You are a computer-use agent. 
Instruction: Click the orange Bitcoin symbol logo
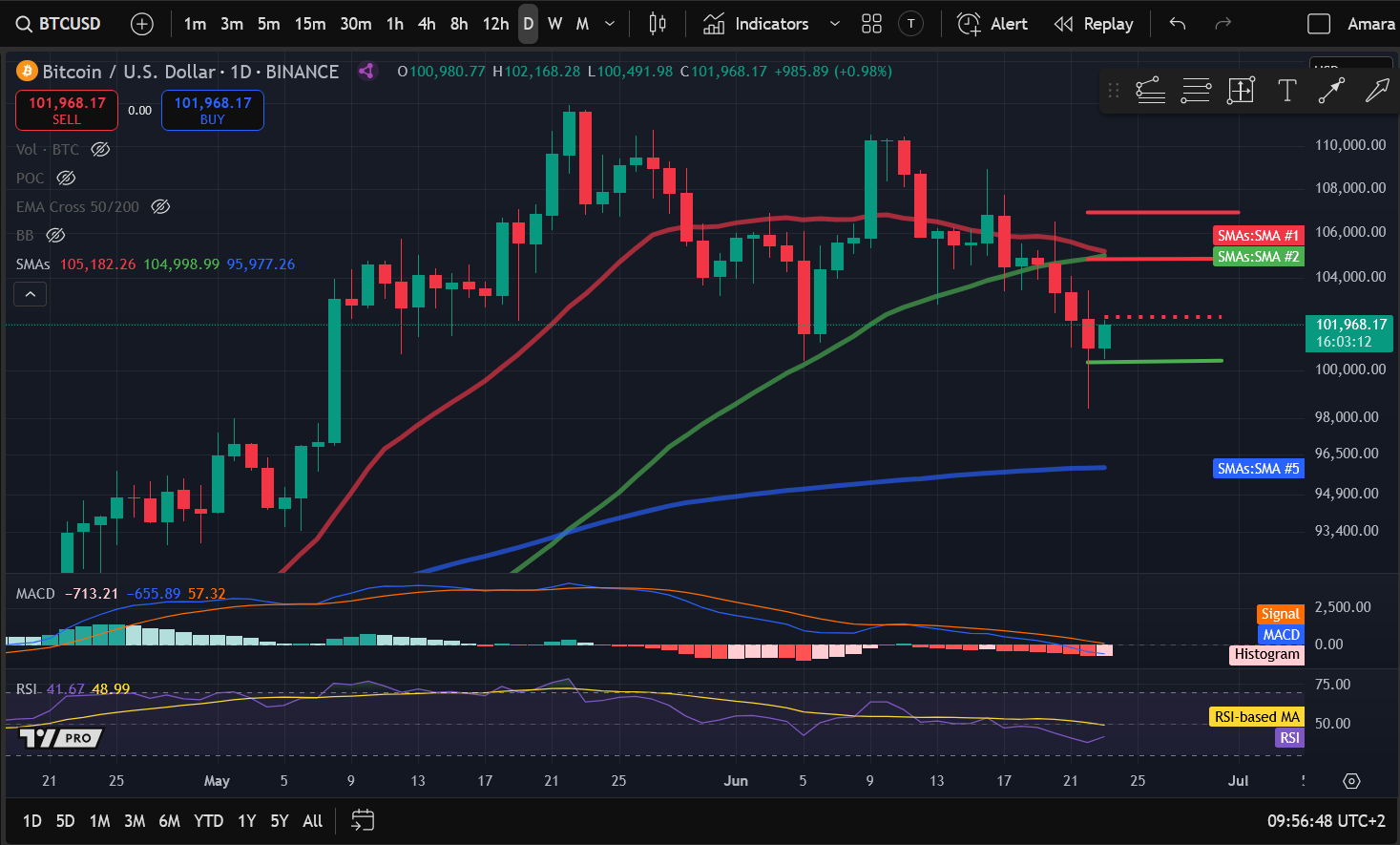point(27,72)
